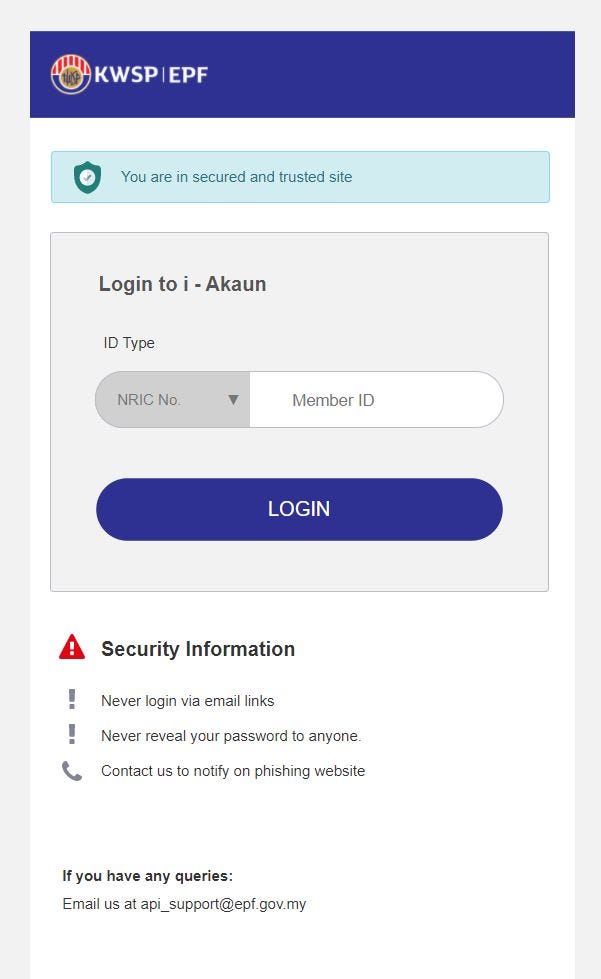Click the exclamation mark beside password warning
The height and width of the screenshot is (979, 601).
coord(72,734)
